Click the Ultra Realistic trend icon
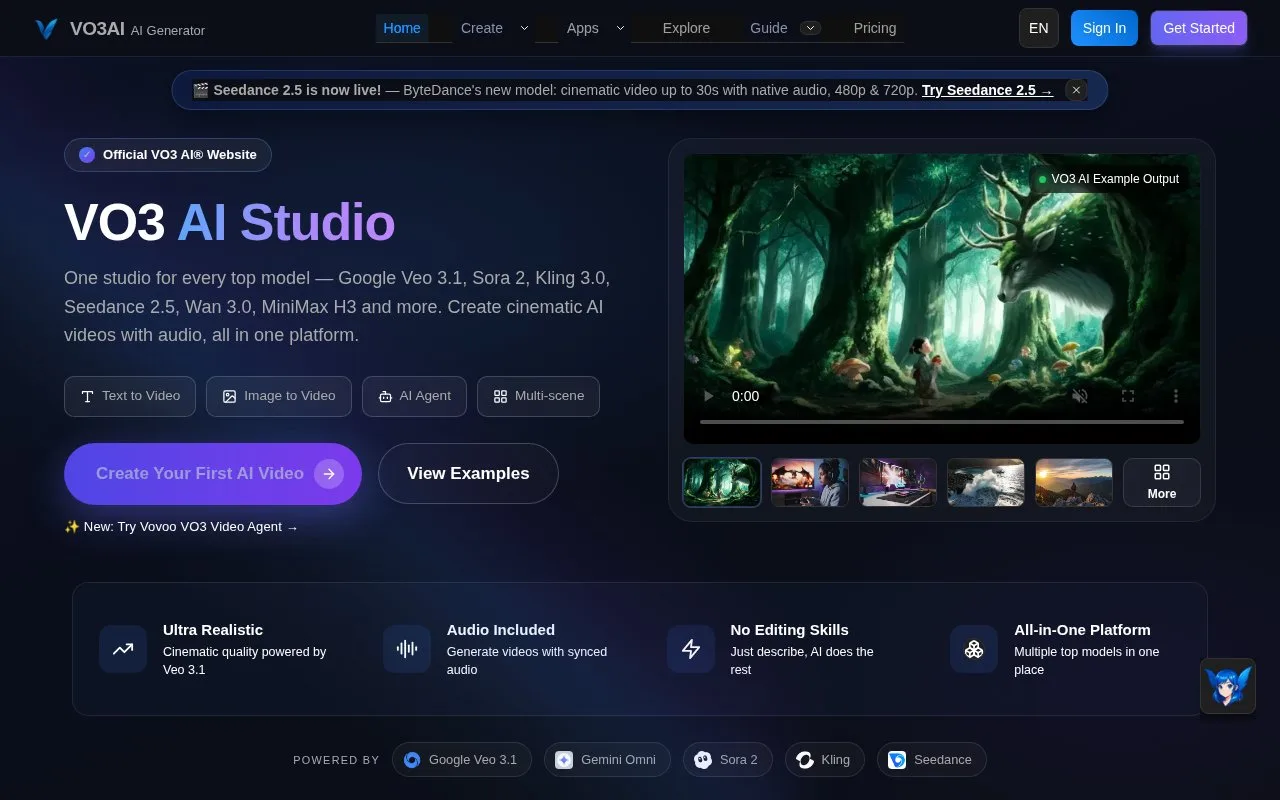 coord(123,649)
